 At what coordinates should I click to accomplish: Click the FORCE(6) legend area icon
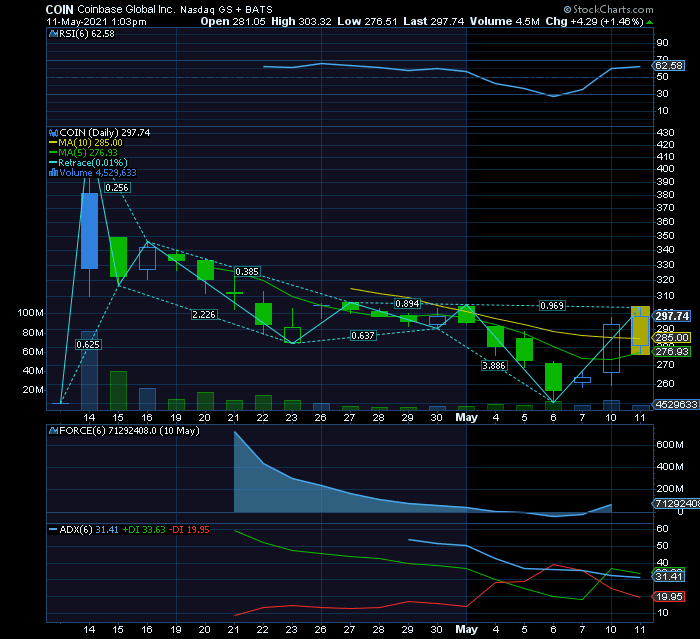coord(54,431)
